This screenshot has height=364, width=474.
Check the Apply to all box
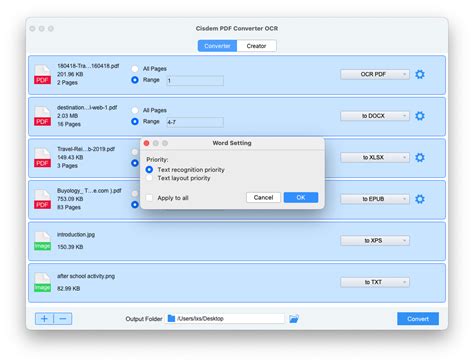149,198
